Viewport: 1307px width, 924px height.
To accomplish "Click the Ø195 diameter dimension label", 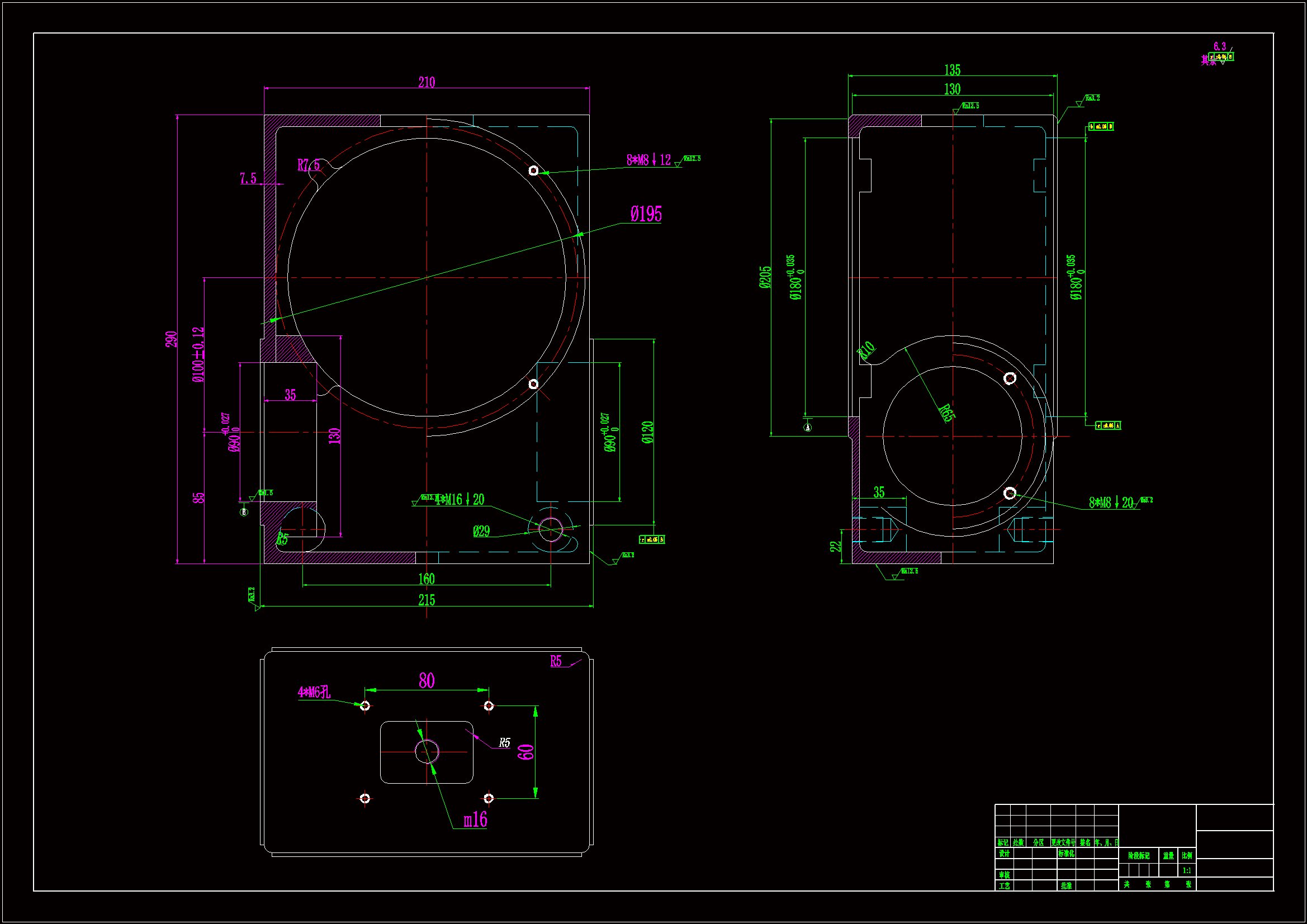I will (x=646, y=215).
